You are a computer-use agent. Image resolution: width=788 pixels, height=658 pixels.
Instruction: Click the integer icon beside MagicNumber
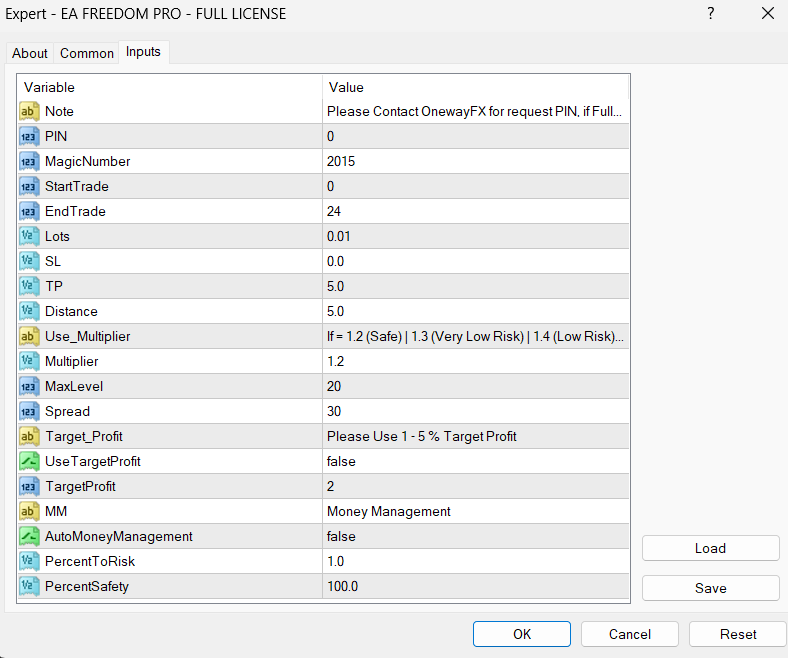point(29,161)
